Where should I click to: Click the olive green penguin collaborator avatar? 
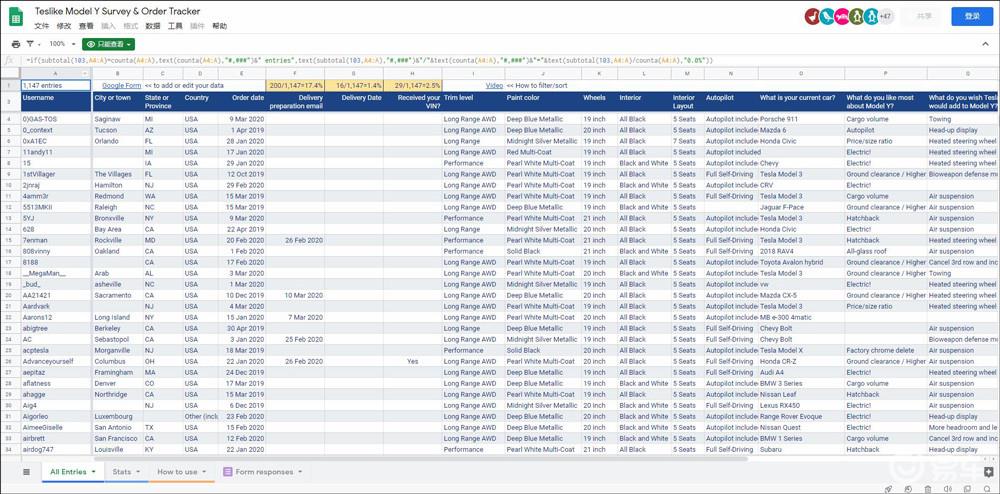(857, 17)
